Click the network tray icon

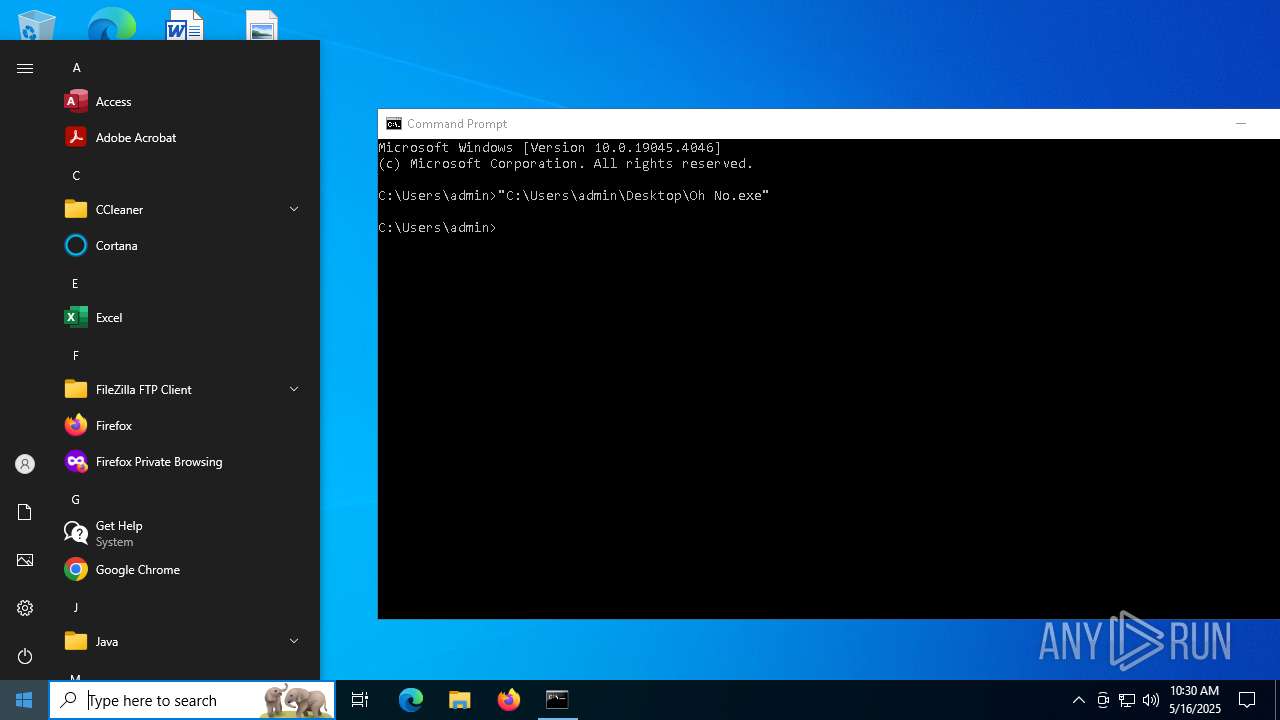(x=1127, y=700)
